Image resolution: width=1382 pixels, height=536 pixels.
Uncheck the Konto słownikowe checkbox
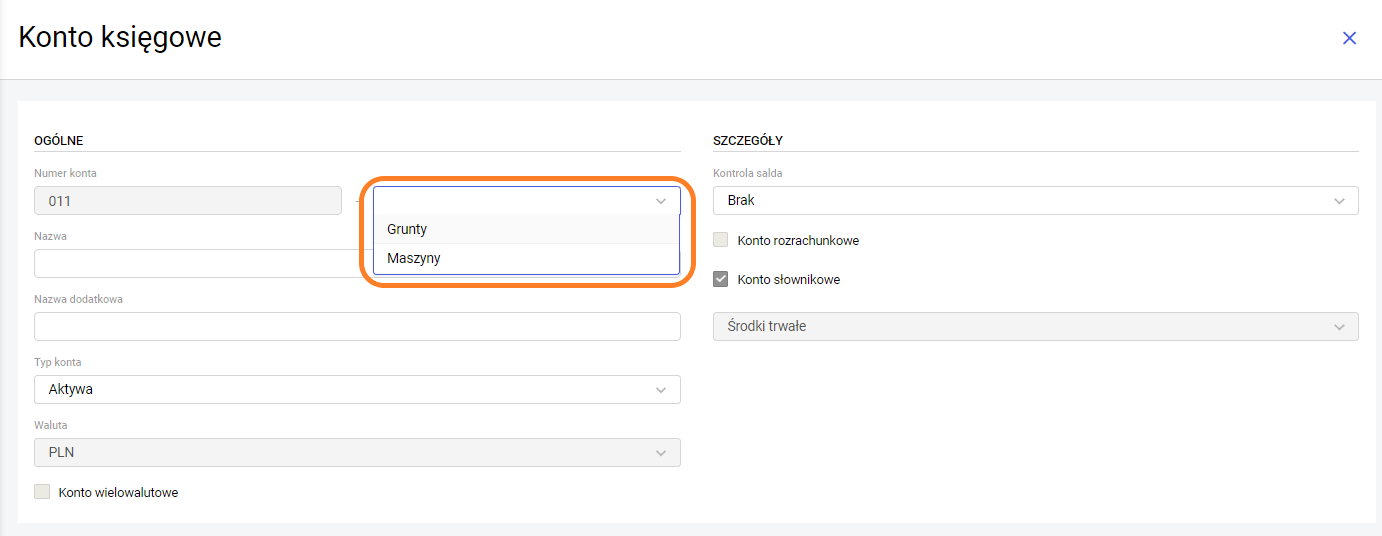720,280
